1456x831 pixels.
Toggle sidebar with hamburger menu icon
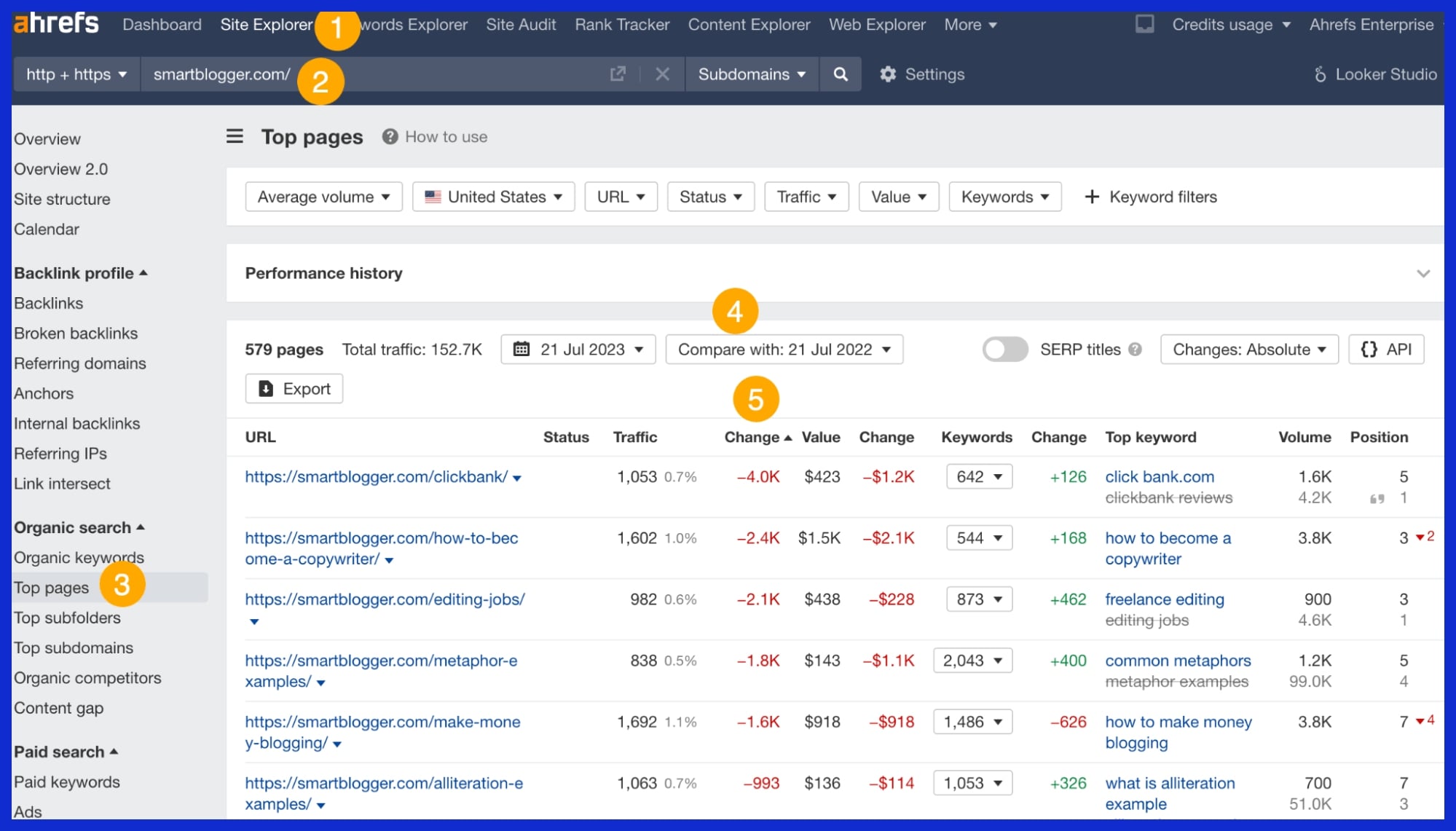point(235,136)
